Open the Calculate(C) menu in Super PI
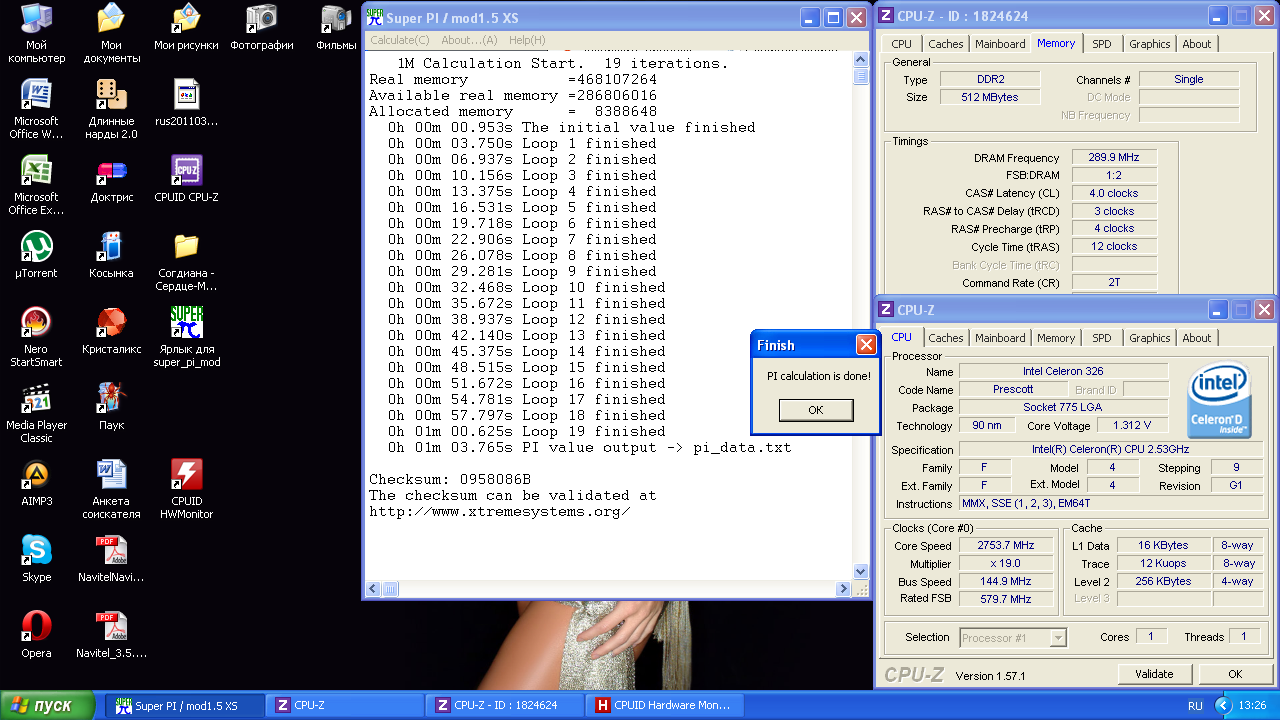 coord(399,40)
